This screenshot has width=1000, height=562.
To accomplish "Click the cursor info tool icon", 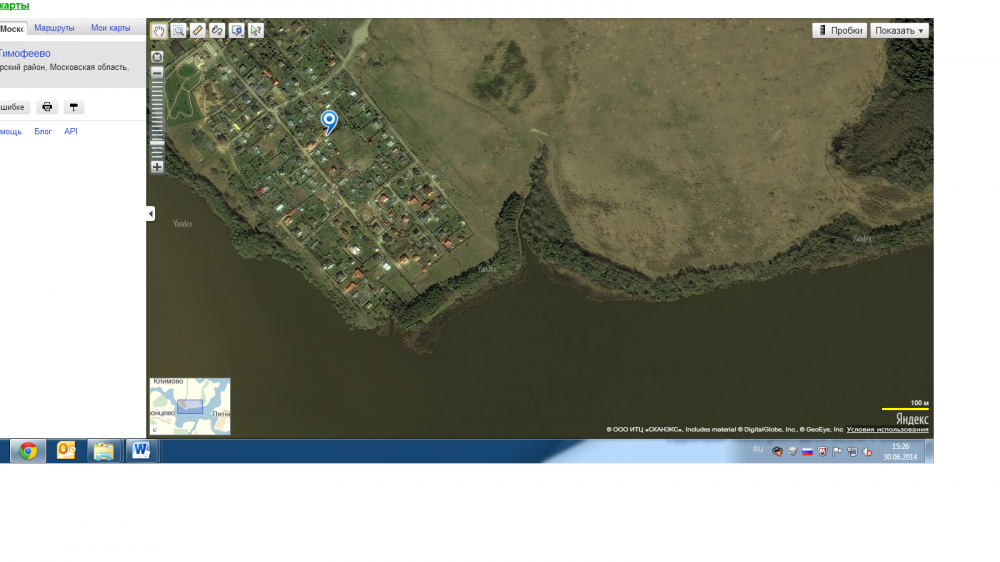I will point(256,31).
